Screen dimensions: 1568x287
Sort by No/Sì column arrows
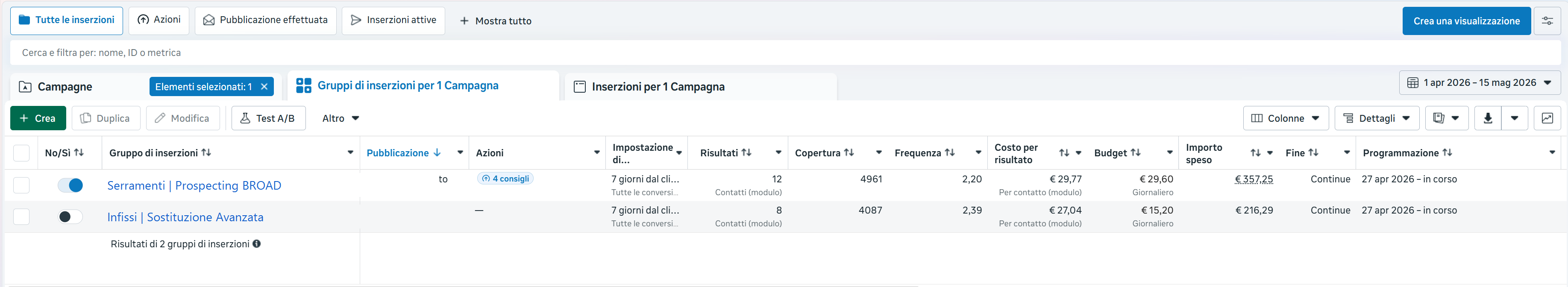79,152
